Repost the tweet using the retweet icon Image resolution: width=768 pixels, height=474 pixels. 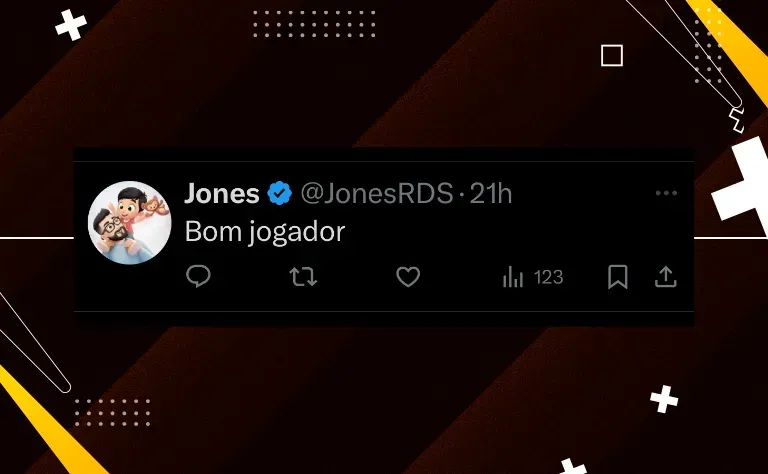click(x=303, y=277)
